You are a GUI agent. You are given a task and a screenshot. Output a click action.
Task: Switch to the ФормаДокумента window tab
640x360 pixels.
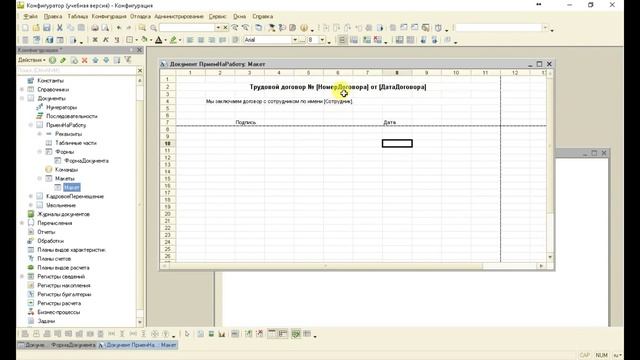(57, 345)
